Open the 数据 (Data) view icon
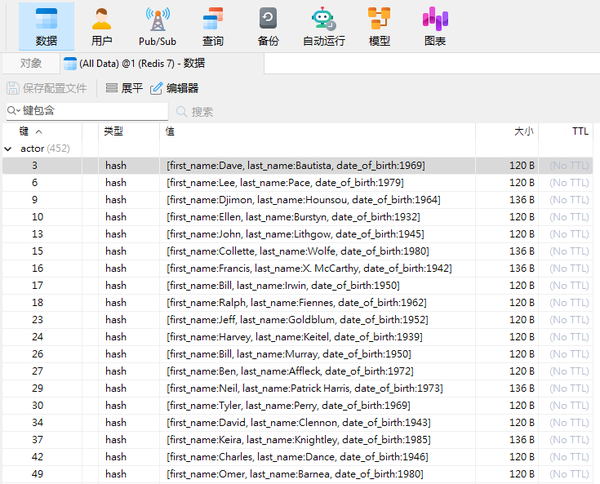Screen dimensions: 600x484 pos(46,26)
